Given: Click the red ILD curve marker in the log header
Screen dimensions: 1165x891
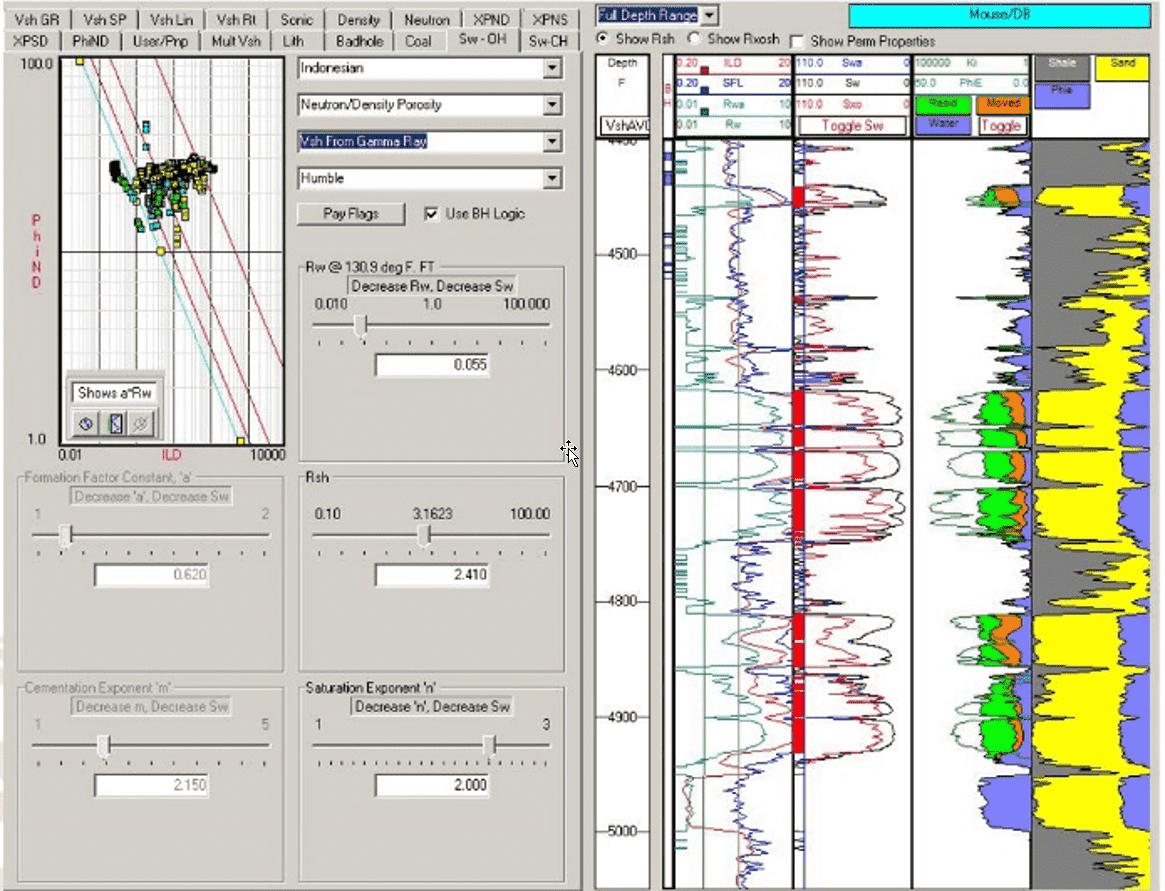Looking at the screenshot, I should pos(705,69).
